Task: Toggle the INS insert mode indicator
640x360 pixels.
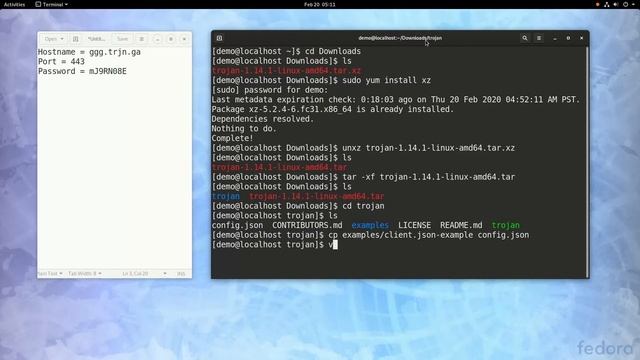Action: click(181, 273)
